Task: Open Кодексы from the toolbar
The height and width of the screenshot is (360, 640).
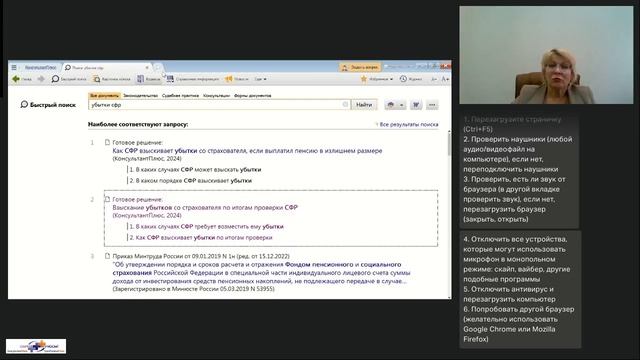Action: 149,79
